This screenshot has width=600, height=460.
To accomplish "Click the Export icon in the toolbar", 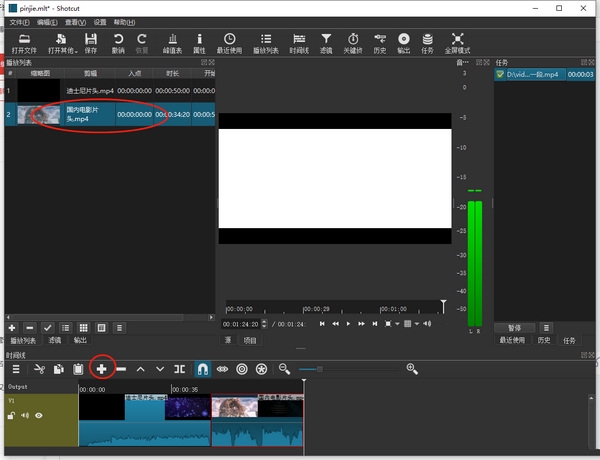I will click(x=403, y=38).
